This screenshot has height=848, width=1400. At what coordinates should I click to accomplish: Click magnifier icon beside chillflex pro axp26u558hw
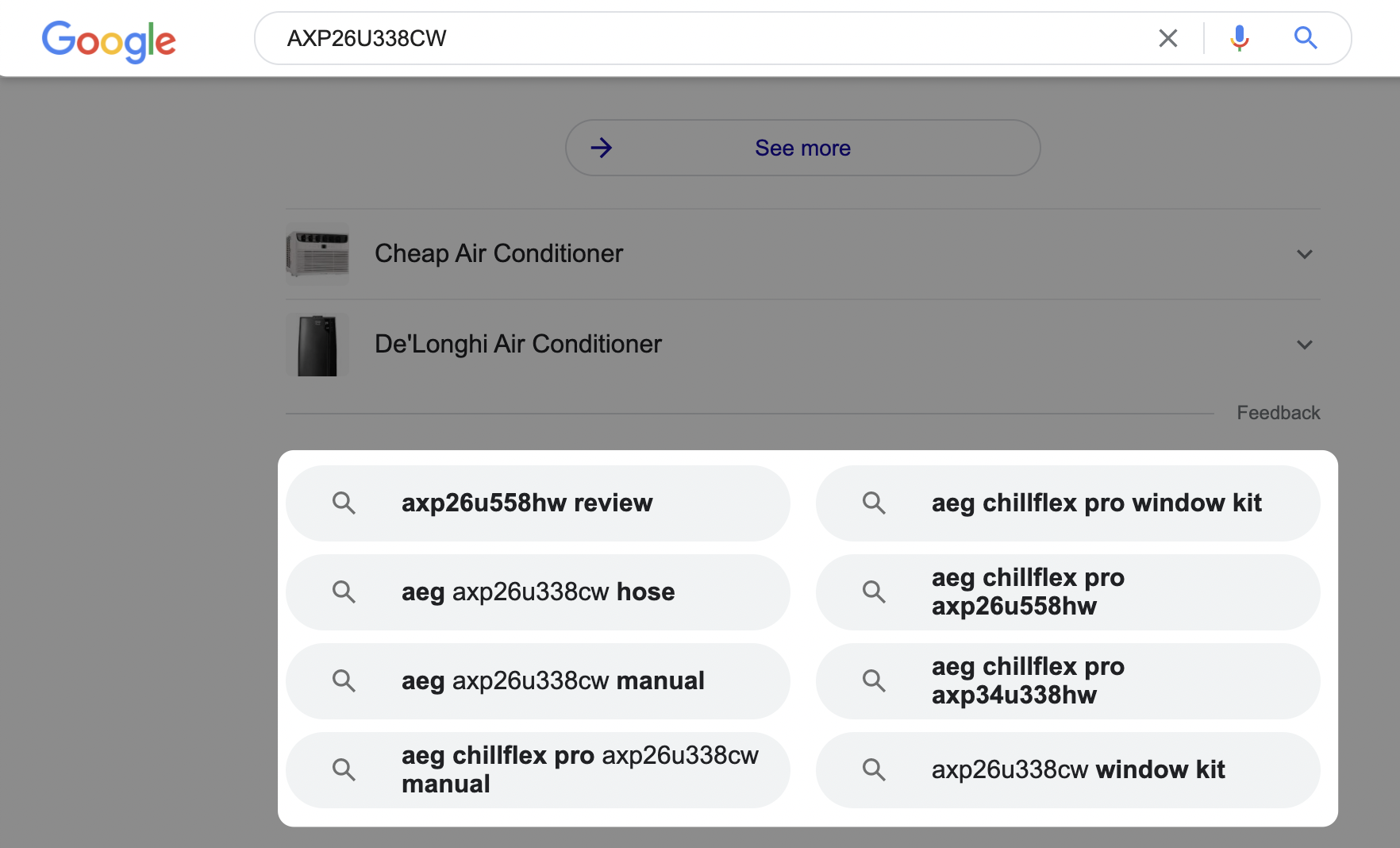tap(874, 592)
